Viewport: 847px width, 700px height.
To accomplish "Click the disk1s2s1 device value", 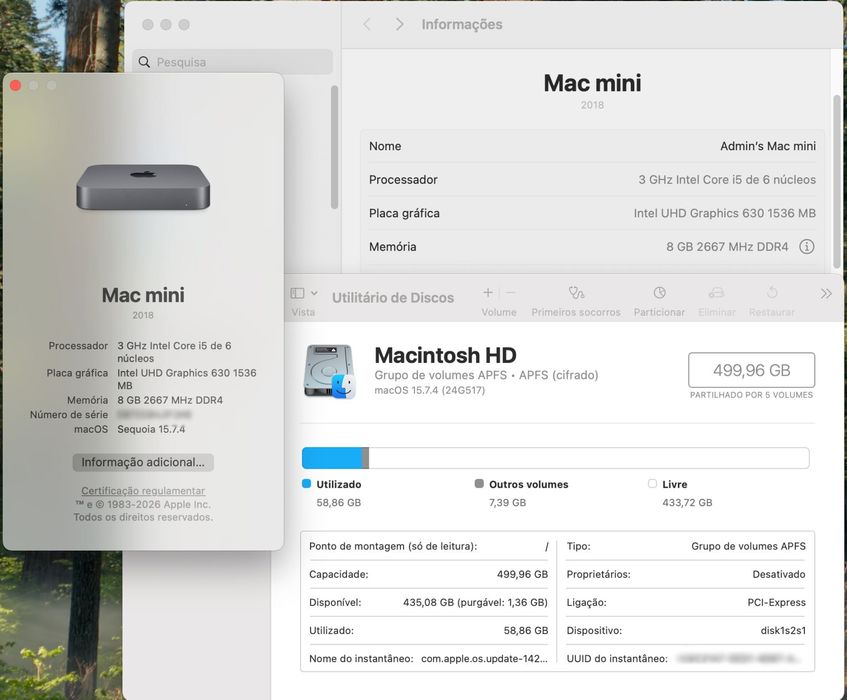I will click(x=783, y=630).
